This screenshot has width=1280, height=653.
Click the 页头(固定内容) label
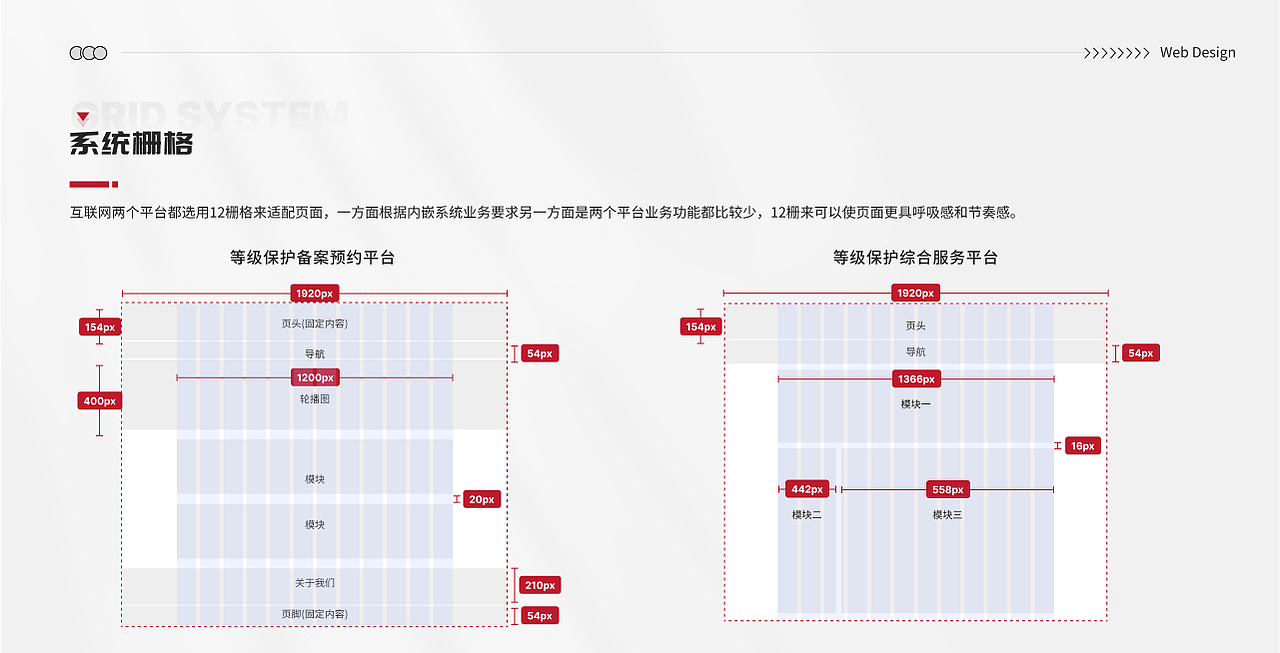click(x=315, y=324)
